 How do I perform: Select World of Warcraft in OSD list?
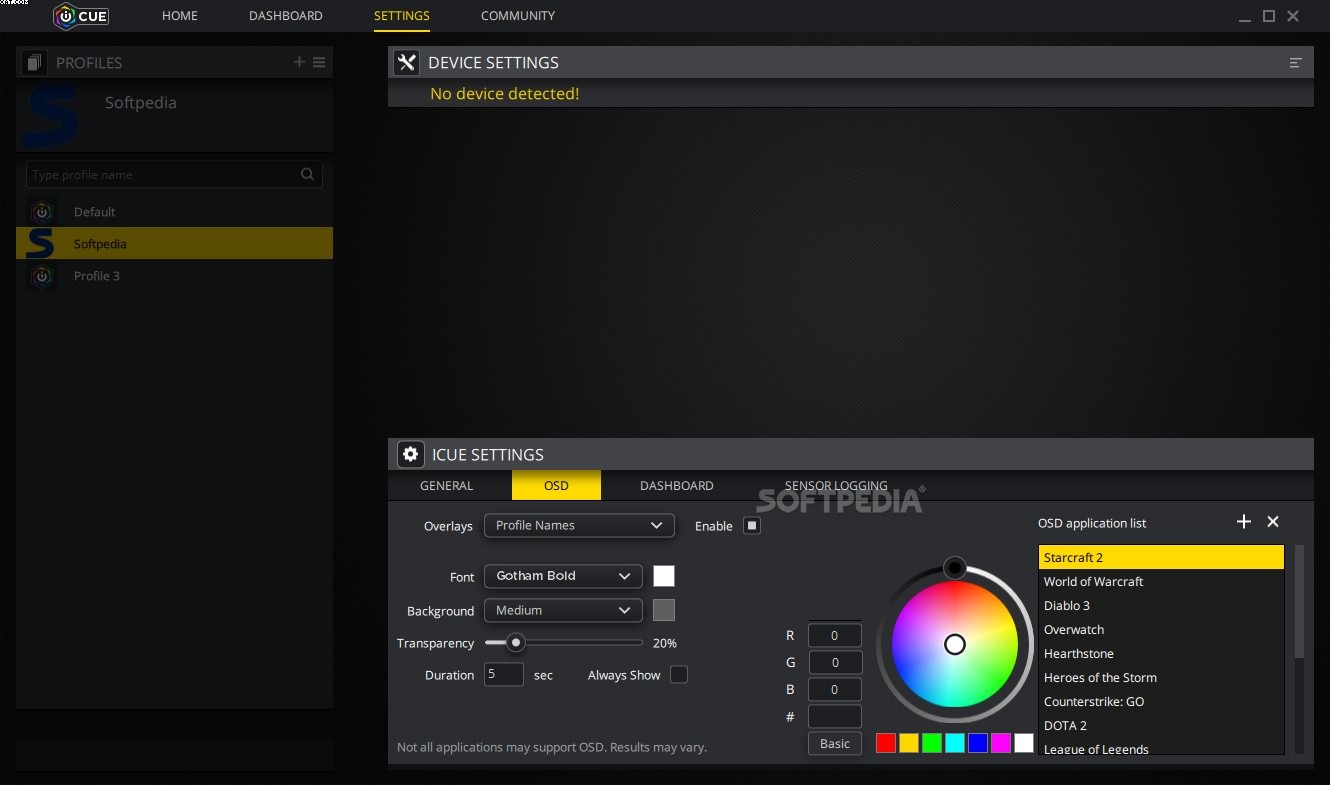click(1161, 581)
